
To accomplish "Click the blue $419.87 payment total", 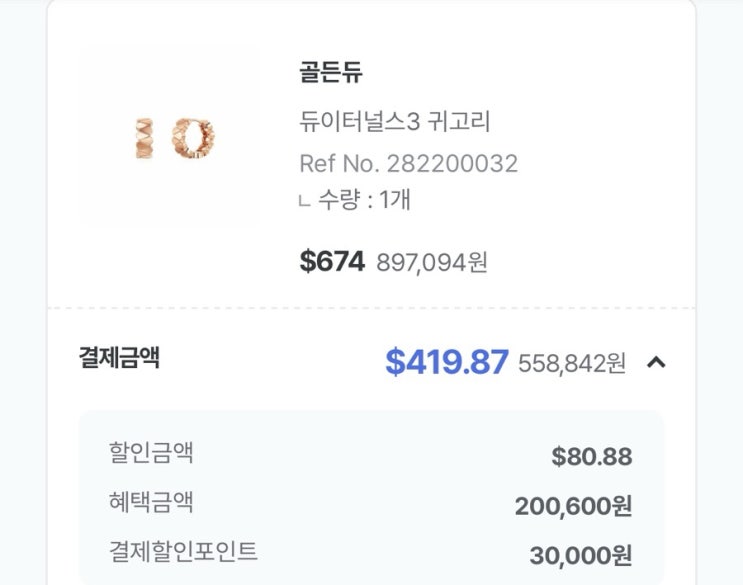I will [447, 362].
